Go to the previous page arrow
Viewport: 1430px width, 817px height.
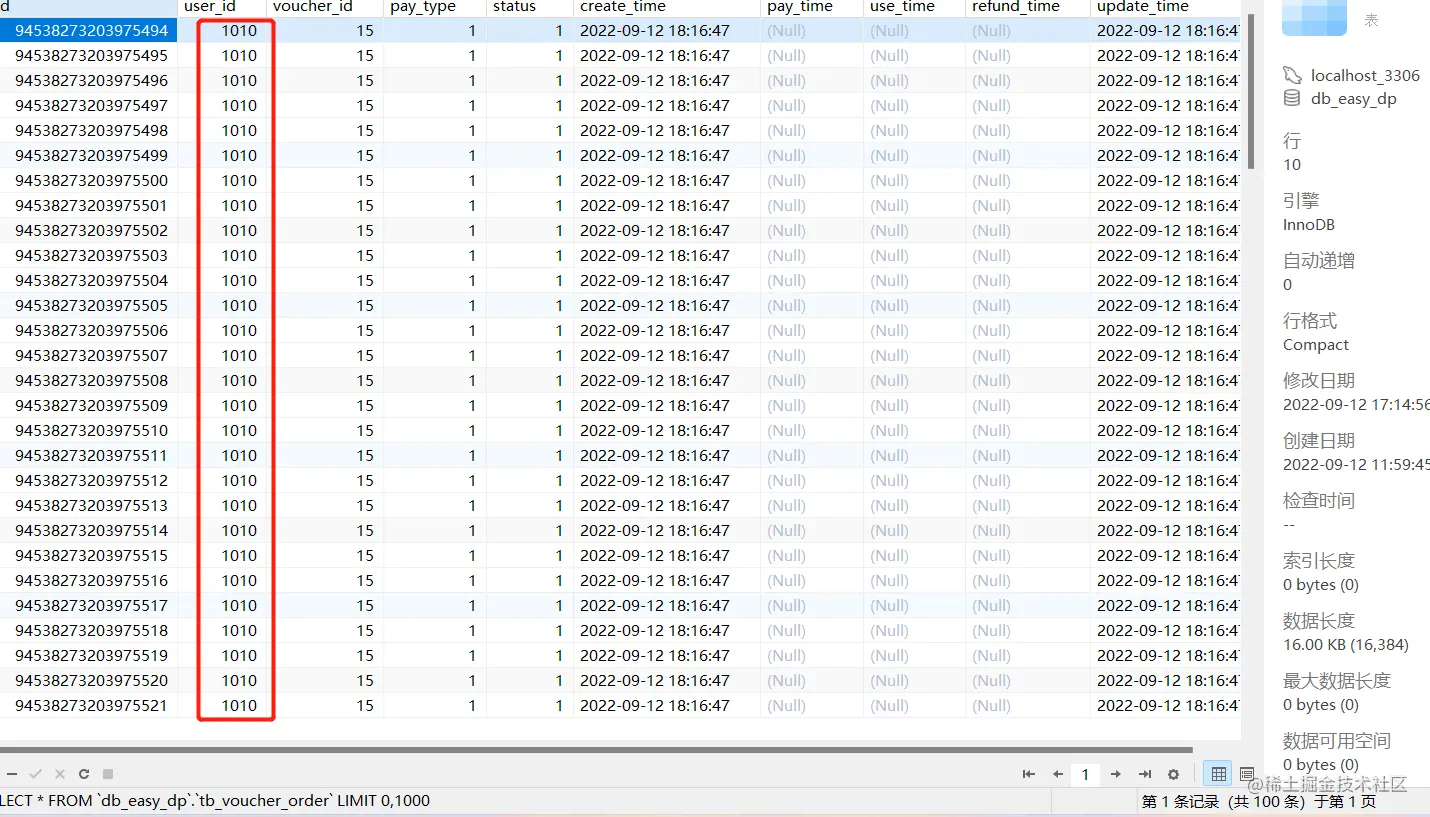[x=1057, y=774]
